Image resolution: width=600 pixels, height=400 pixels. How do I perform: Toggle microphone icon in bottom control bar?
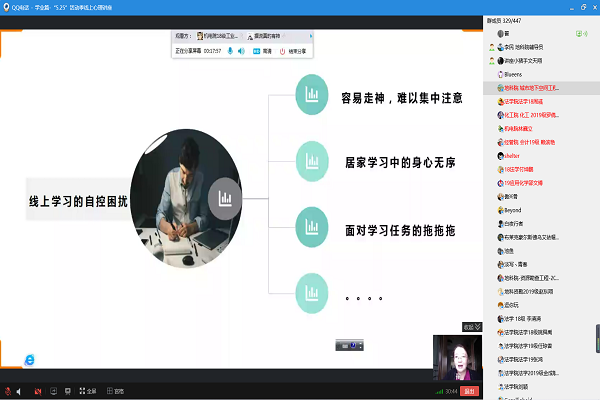(x=9, y=391)
